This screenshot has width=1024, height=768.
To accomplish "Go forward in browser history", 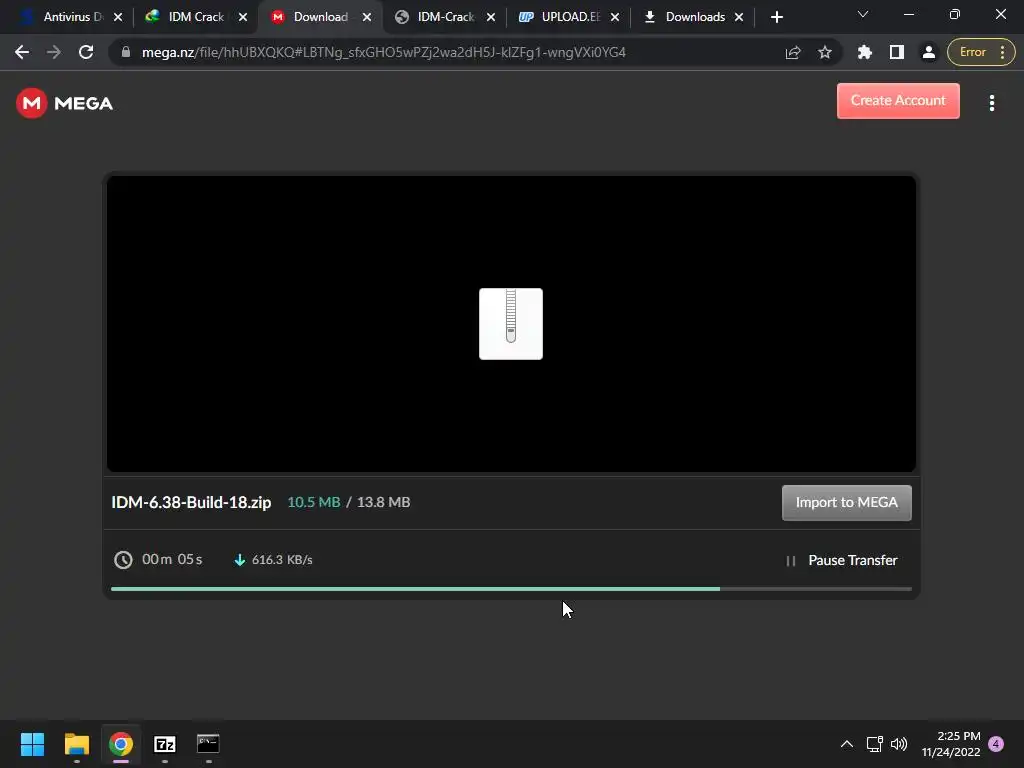I will 54,52.
